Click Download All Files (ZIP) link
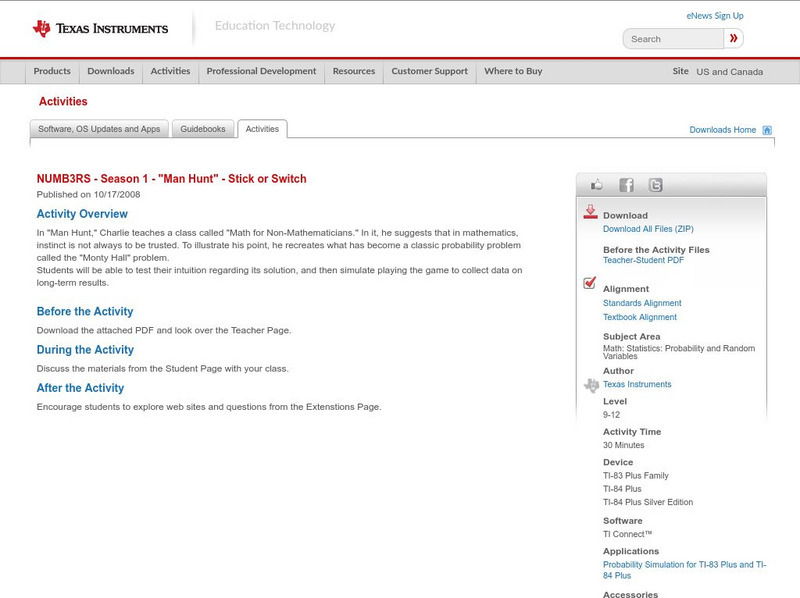The height and width of the screenshot is (598, 800). [x=648, y=229]
